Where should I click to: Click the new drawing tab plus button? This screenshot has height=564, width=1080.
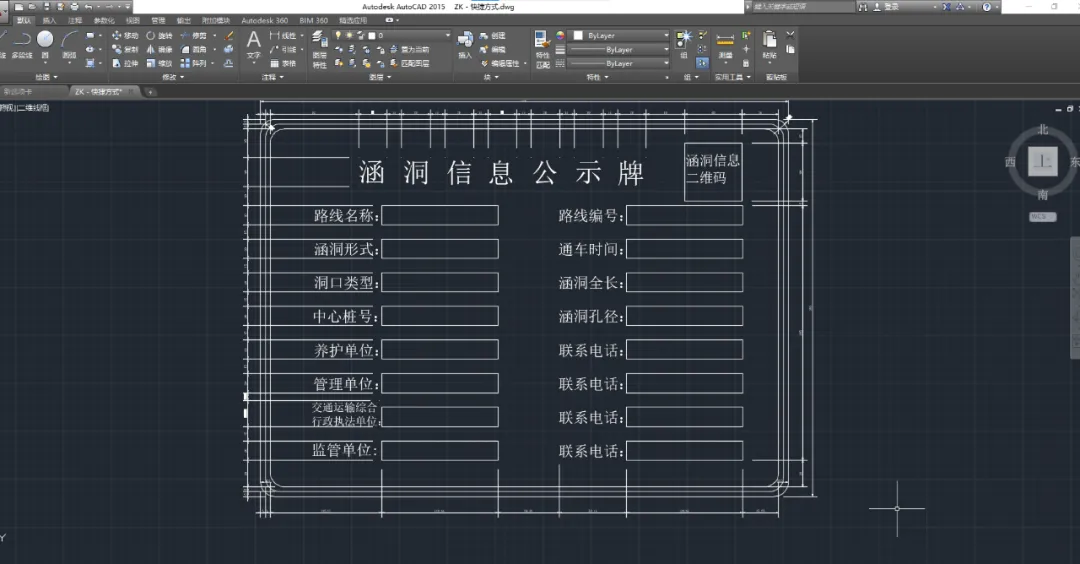tap(150, 92)
